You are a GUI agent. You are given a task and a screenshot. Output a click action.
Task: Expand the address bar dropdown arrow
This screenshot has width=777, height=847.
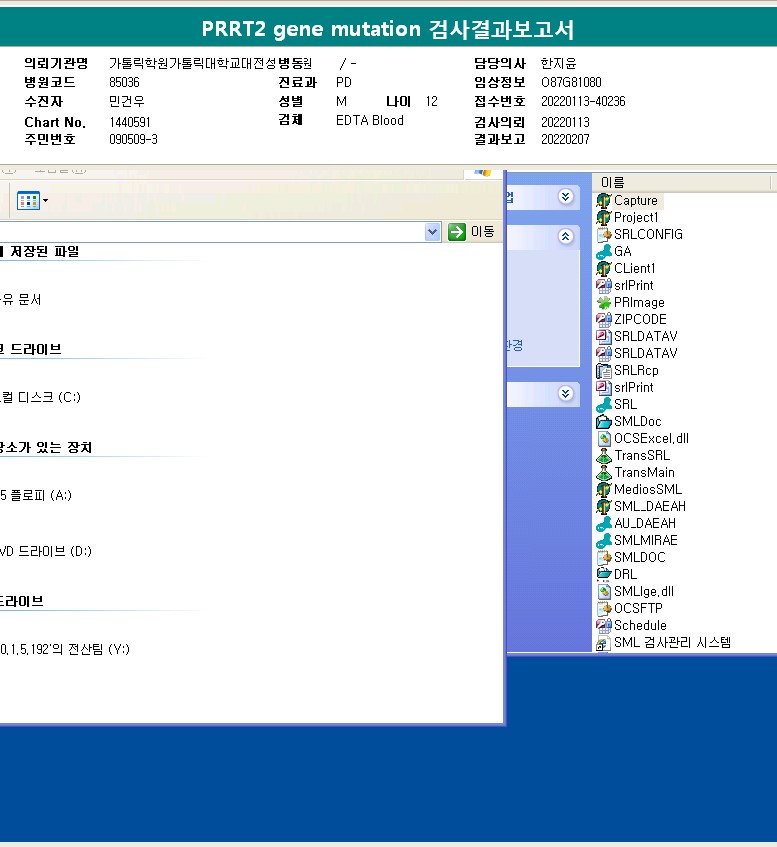[432, 232]
